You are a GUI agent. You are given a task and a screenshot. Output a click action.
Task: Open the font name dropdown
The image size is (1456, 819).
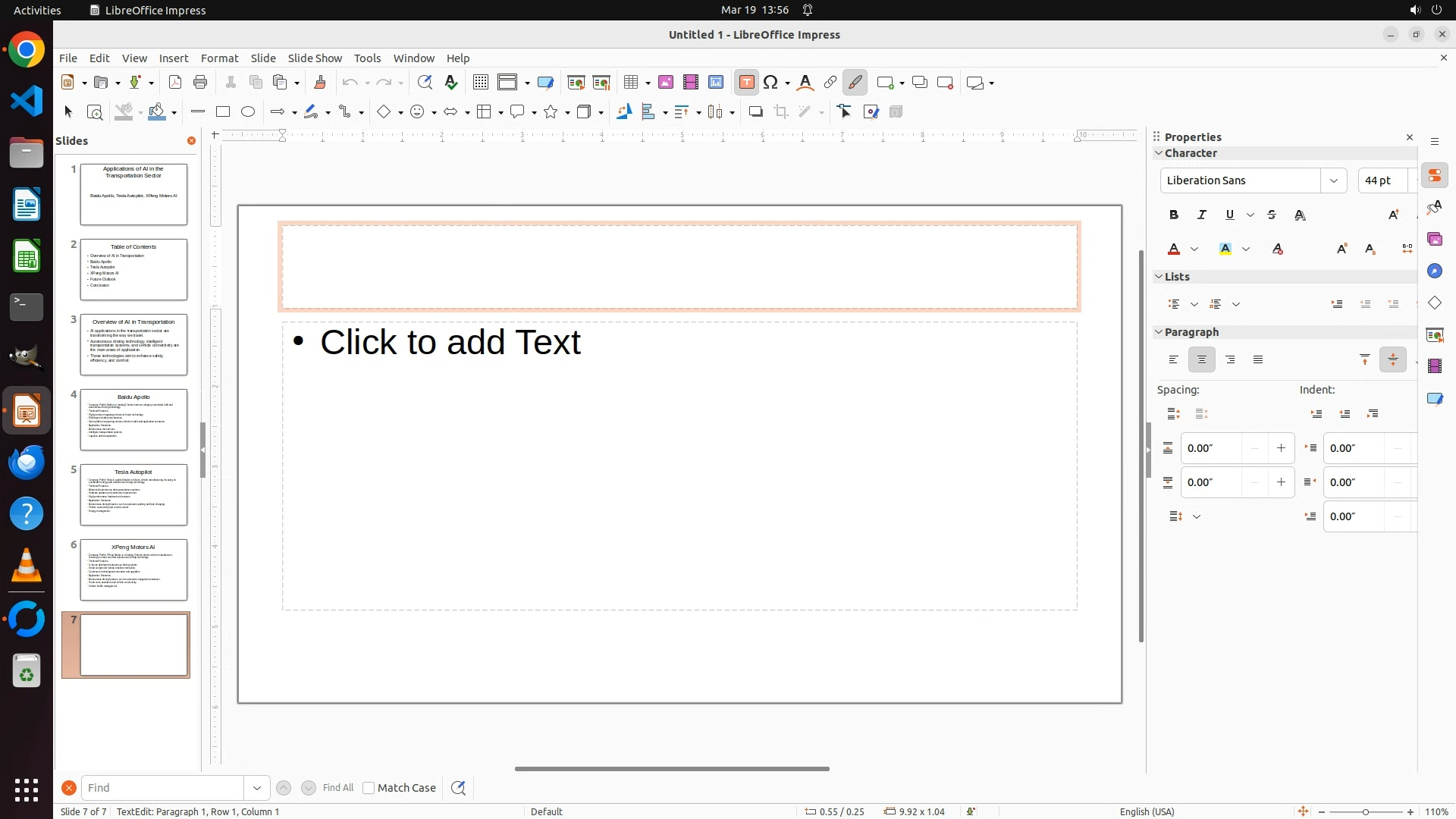click(1333, 180)
